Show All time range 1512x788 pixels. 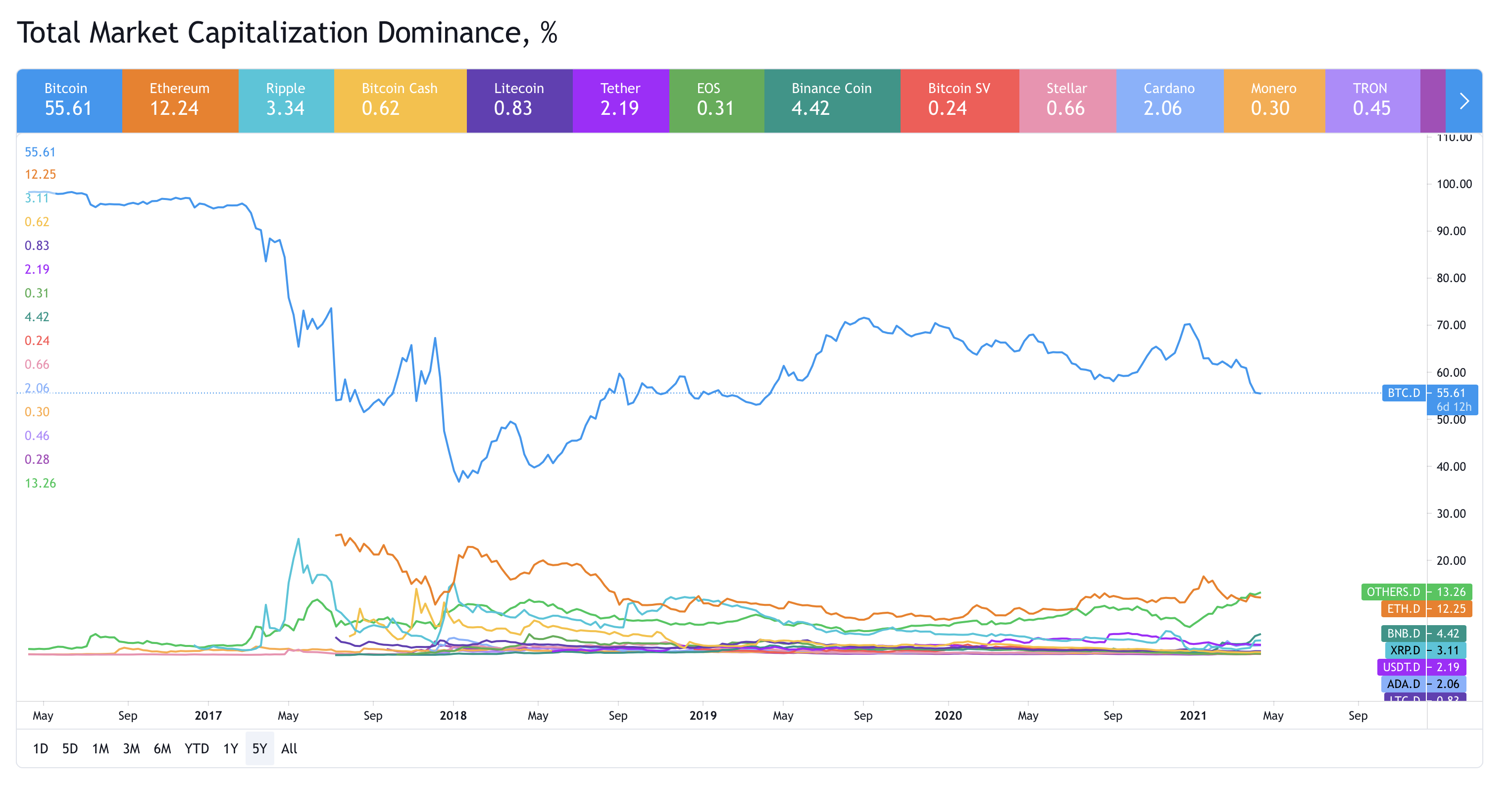(289, 749)
